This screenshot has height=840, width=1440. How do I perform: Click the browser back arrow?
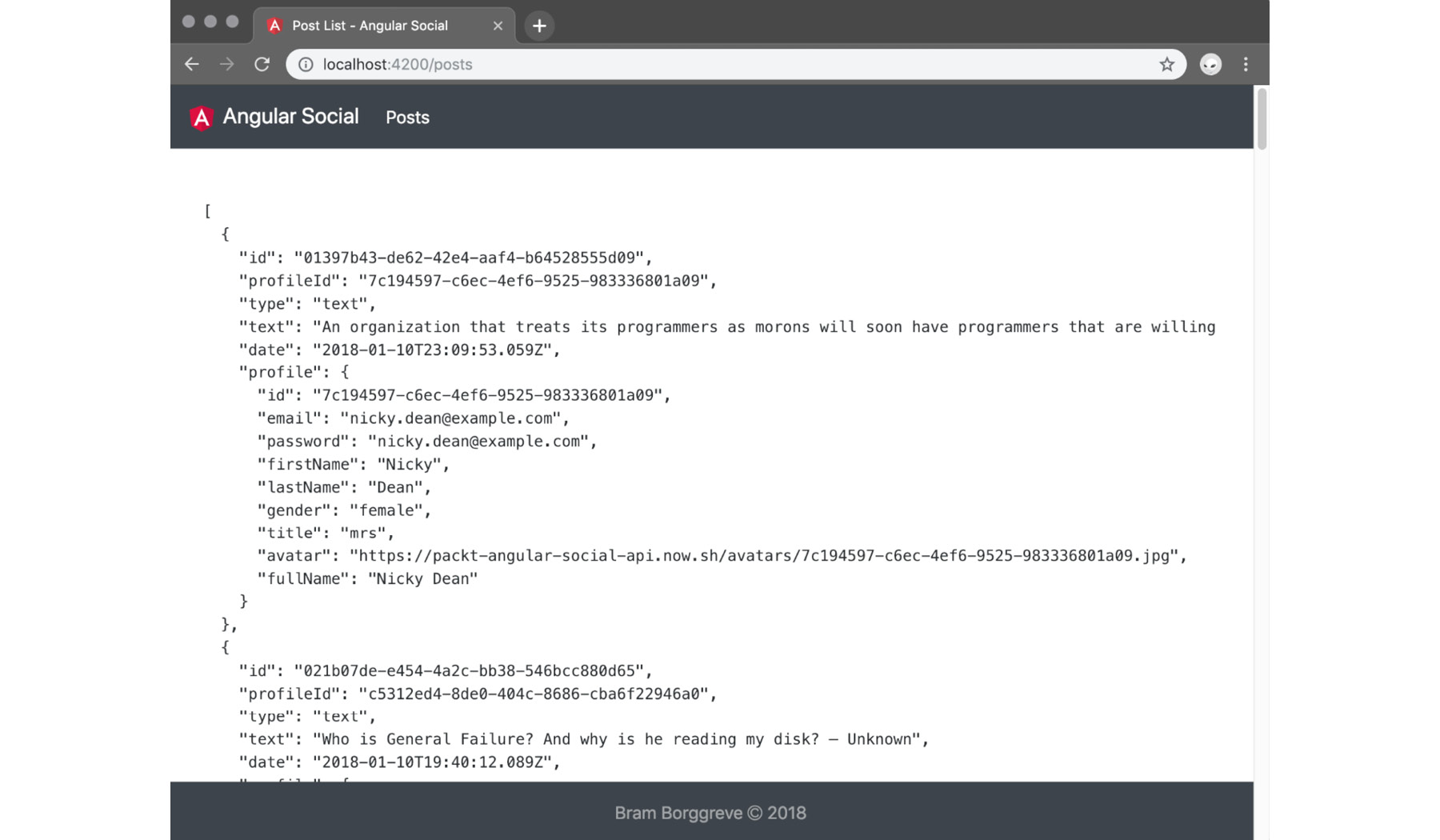pos(191,64)
